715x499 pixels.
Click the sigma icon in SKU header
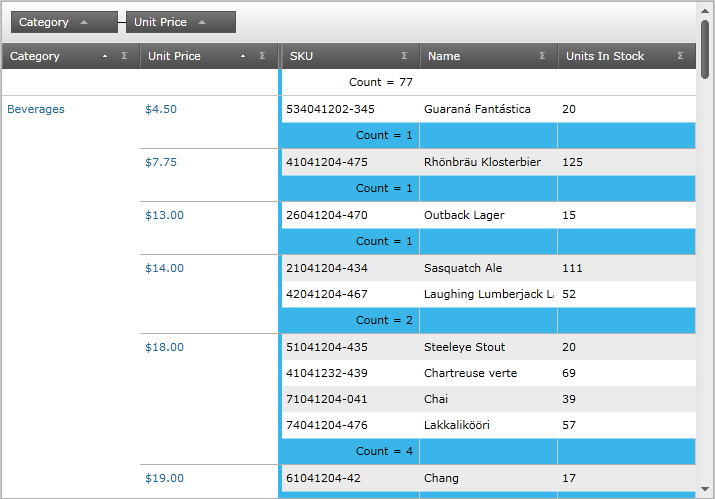tap(404, 57)
